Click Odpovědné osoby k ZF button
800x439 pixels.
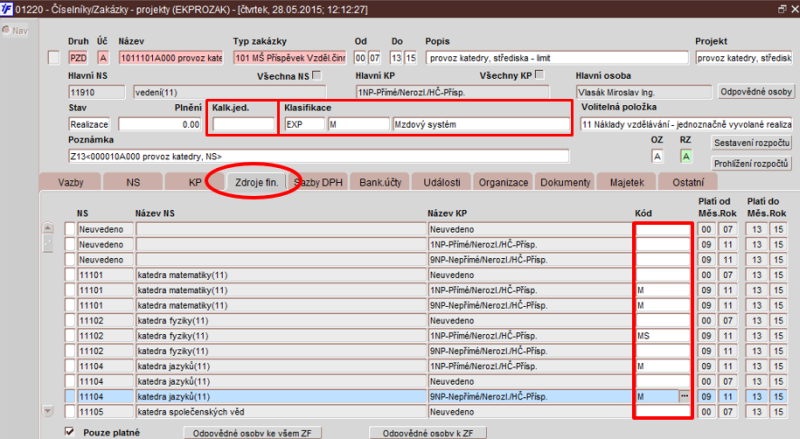[428, 433]
